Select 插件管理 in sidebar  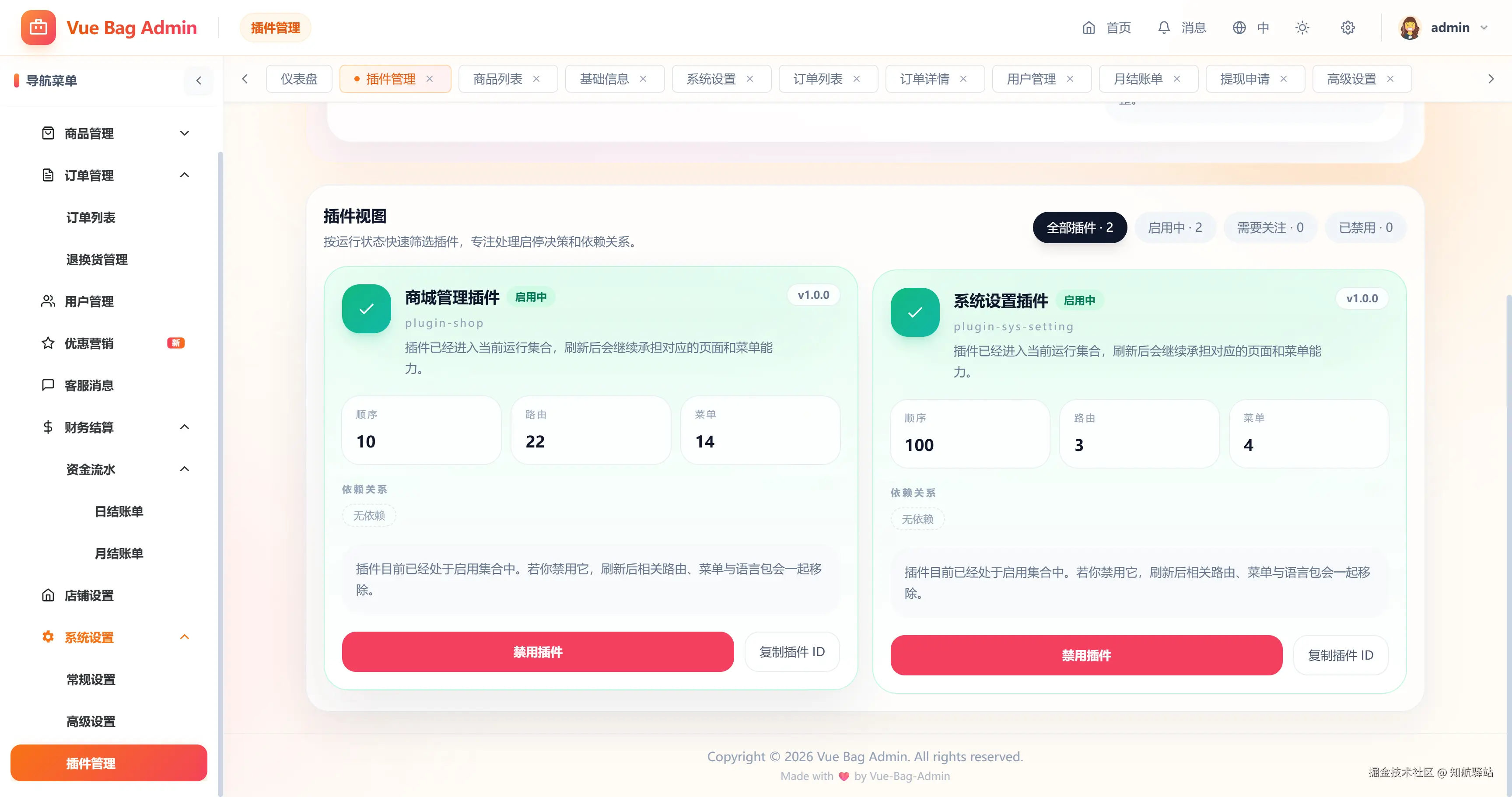point(108,763)
